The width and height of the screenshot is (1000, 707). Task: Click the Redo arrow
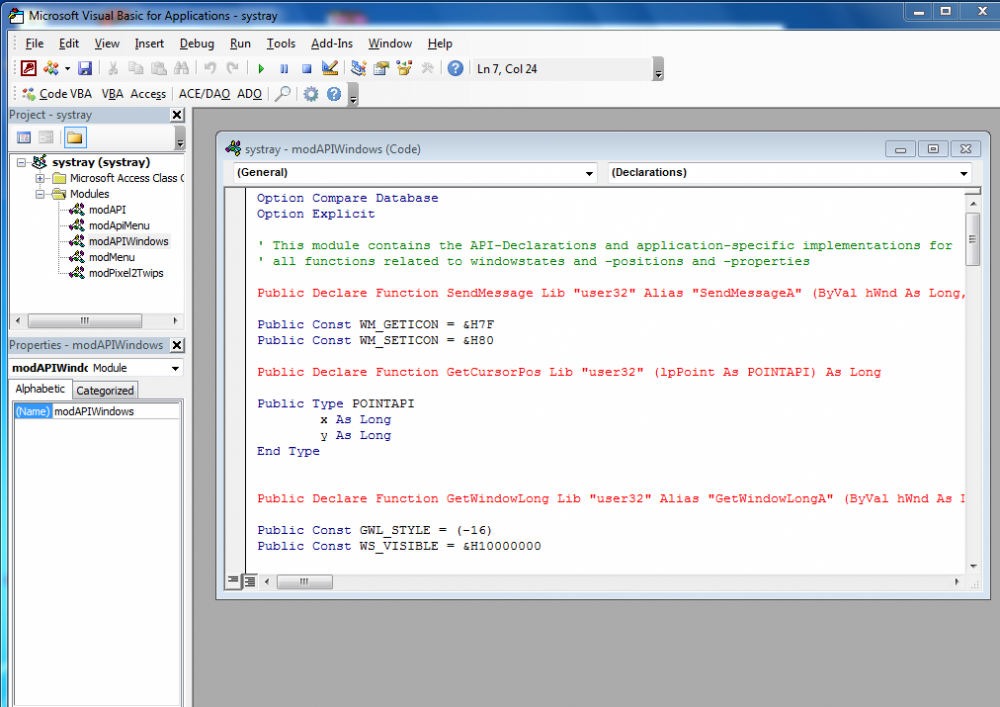pos(233,68)
